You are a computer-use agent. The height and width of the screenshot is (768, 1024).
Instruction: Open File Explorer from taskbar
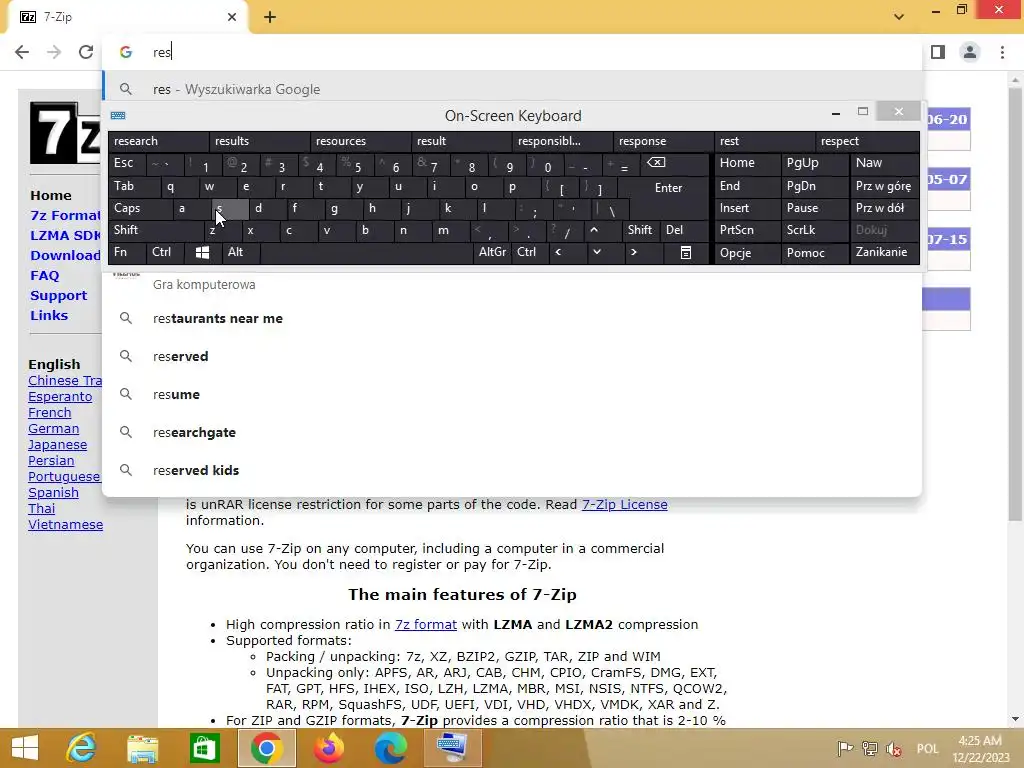pyautogui.click(x=142, y=748)
